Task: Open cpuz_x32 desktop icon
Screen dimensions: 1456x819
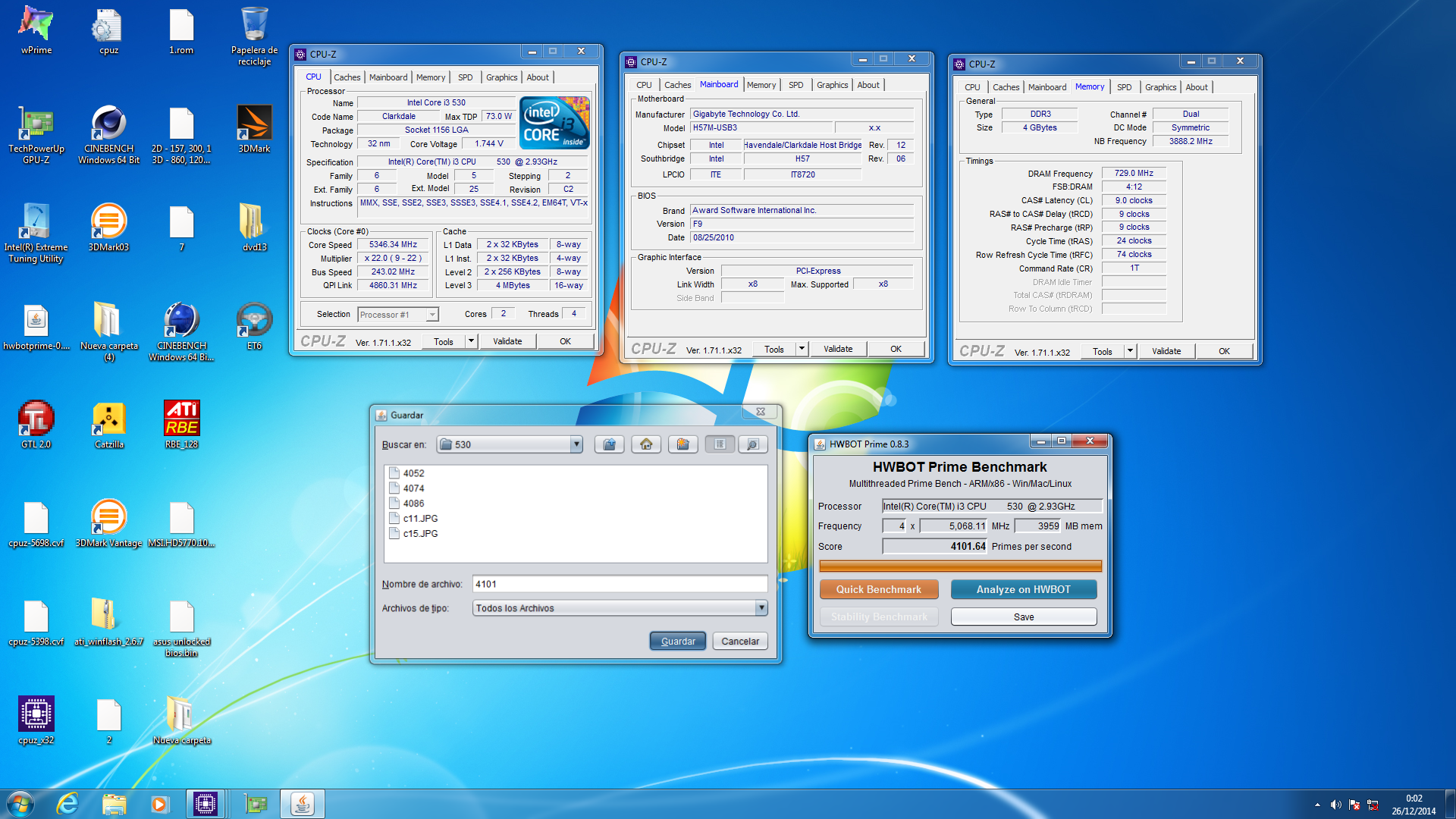Action: [x=36, y=720]
